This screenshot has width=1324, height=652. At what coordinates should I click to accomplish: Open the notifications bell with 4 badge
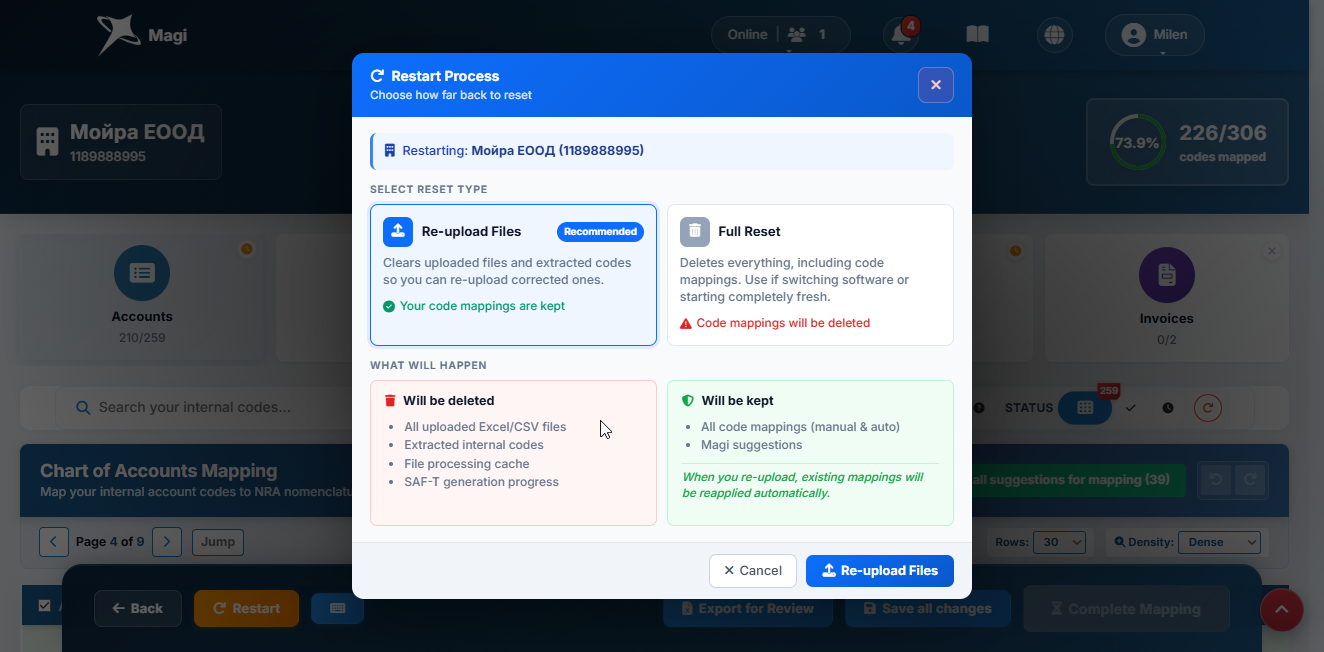coord(901,35)
